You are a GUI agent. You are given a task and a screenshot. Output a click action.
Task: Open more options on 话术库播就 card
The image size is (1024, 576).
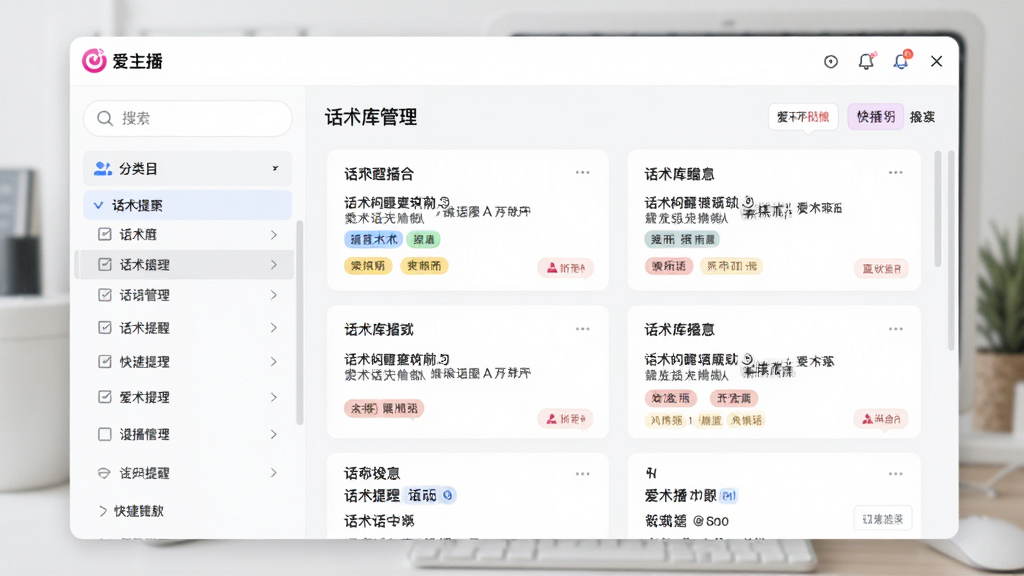pyautogui.click(x=583, y=329)
